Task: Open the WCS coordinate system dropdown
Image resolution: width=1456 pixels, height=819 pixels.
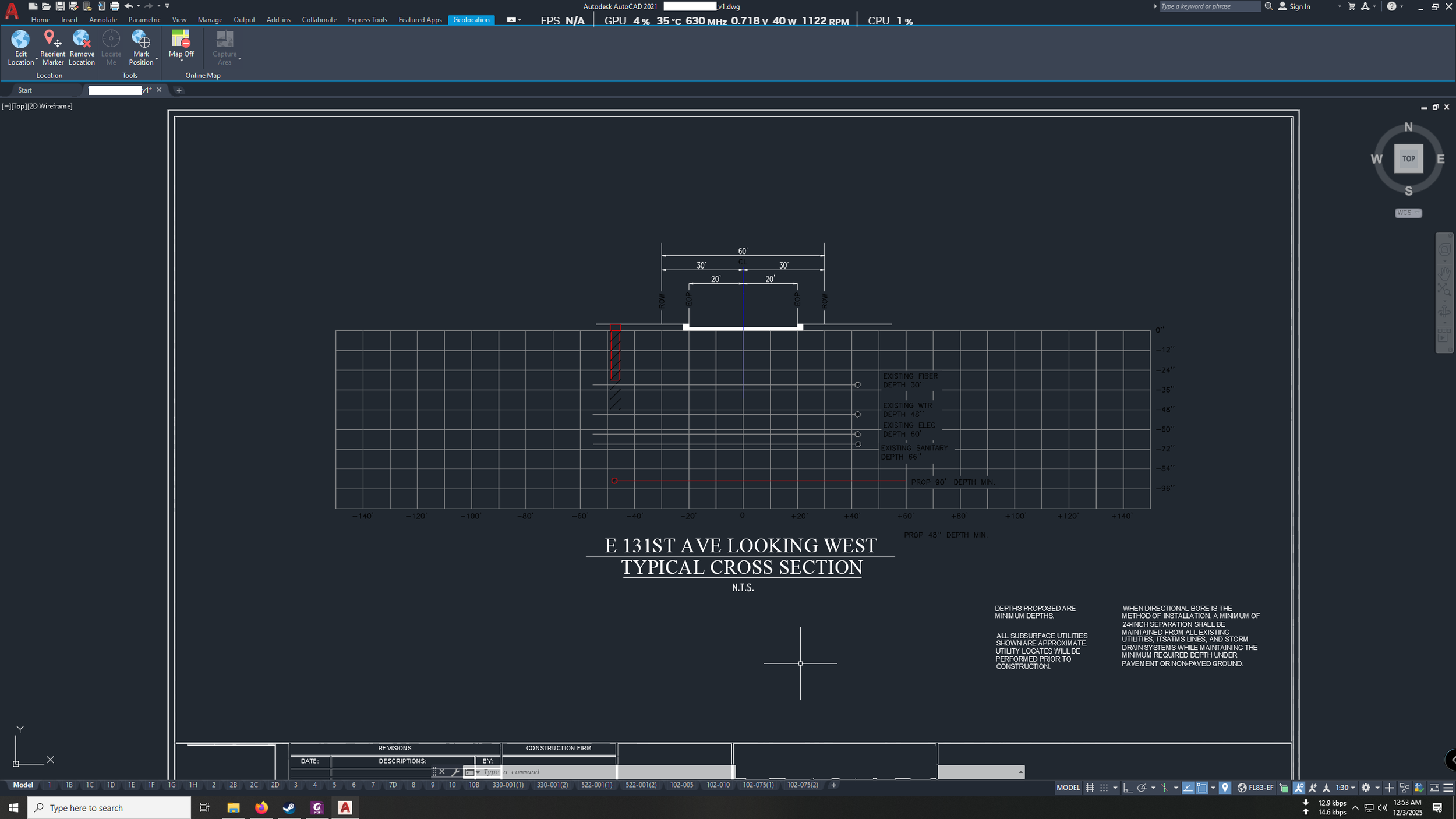Action: coord(1408,213)
